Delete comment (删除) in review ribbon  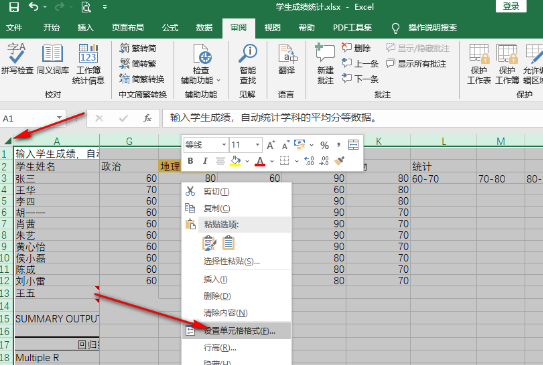[x=356, y=48]
